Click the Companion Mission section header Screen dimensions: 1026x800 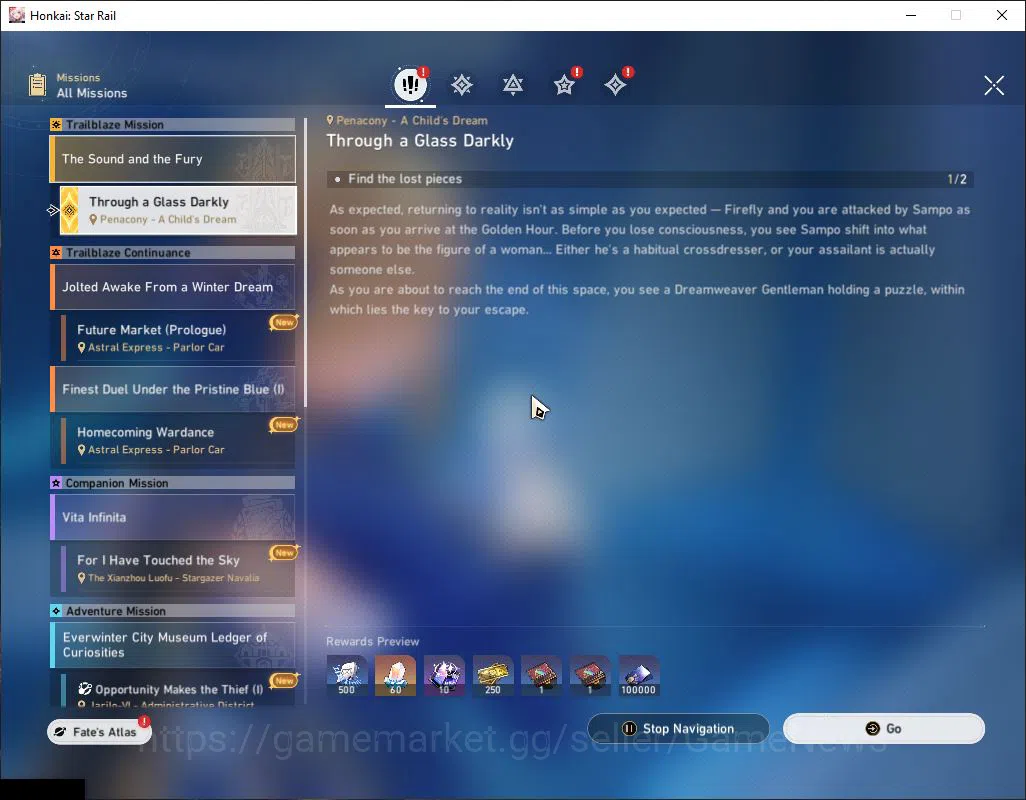[x=173, y=483]
